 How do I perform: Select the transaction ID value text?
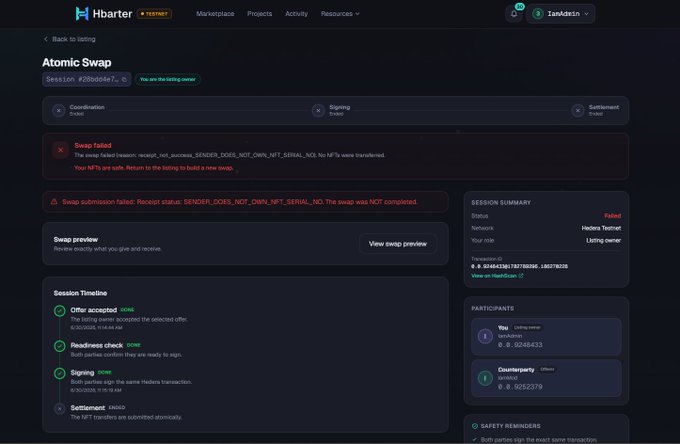(x=519, y=266)
